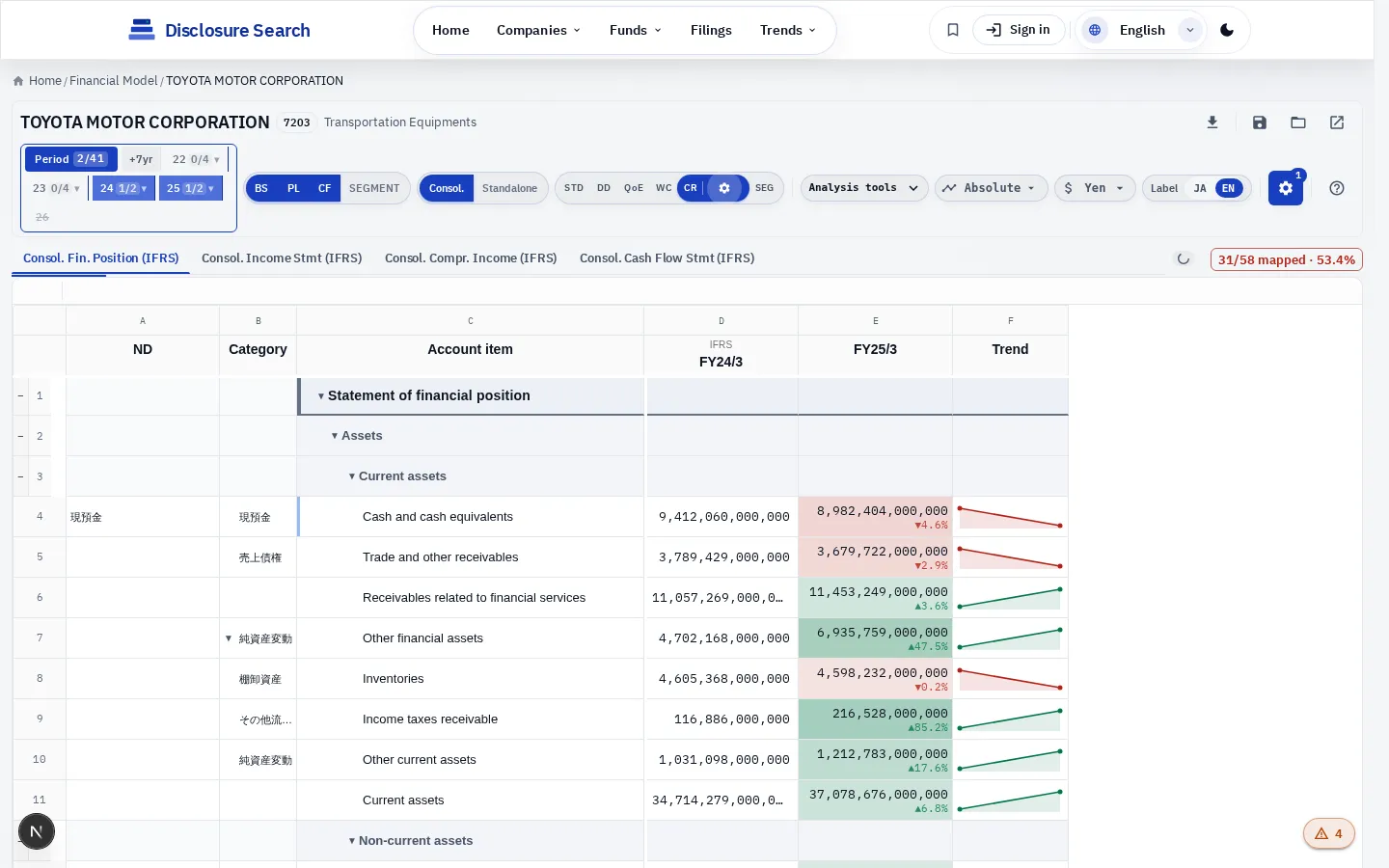This screenshot has height=868, width=1389.
Task: Collapse Statement of financial position row
Action: tap(321, 396)
